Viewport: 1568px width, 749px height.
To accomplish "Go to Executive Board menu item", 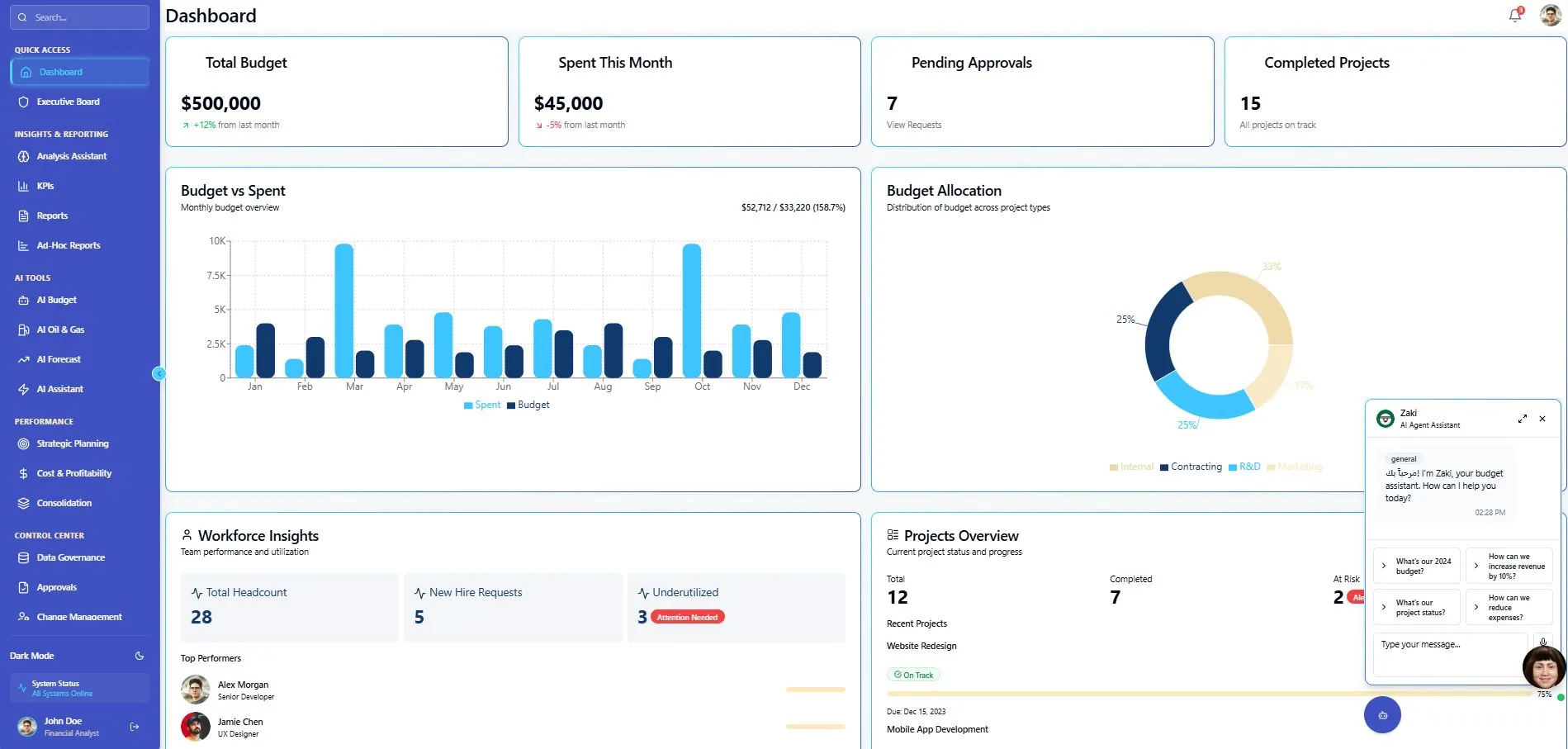I will pos(68,102).
